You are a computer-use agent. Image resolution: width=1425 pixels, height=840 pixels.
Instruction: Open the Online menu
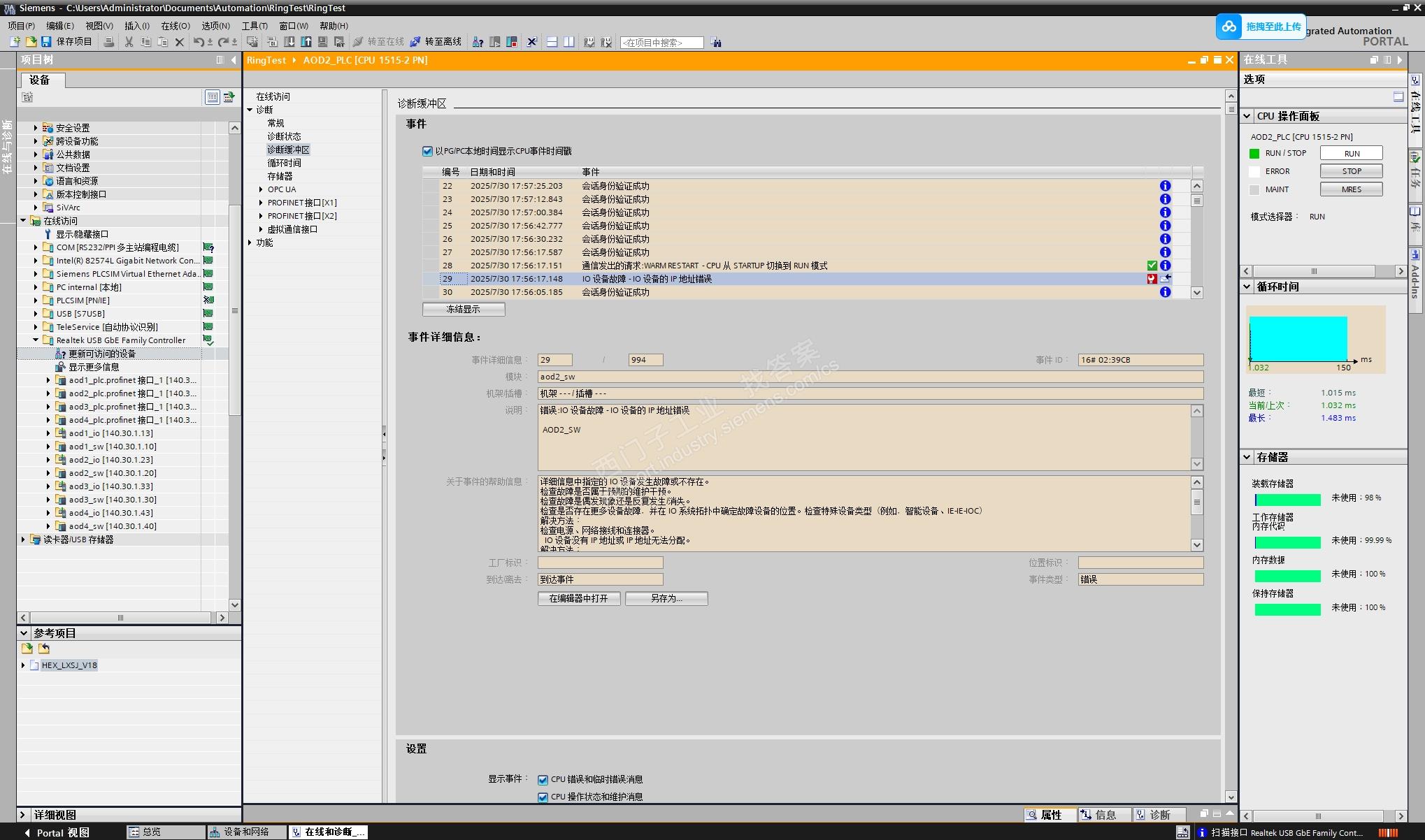pyautogui.click(x=175, y=26)
